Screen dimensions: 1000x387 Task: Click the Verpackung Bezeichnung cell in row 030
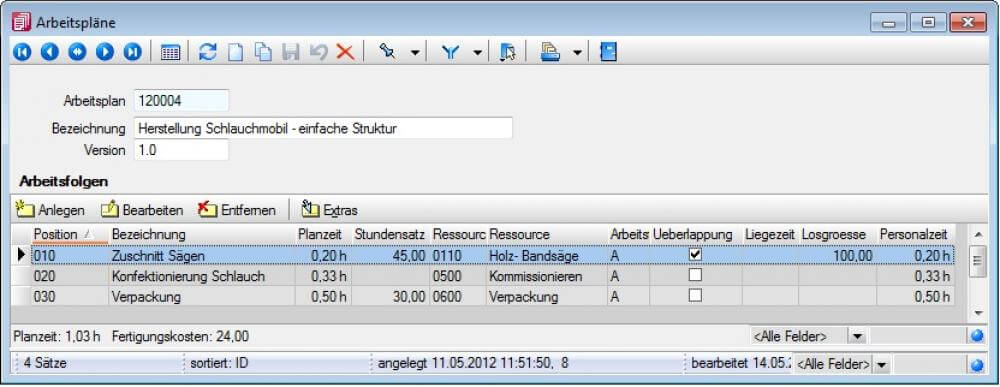(202, 297)
